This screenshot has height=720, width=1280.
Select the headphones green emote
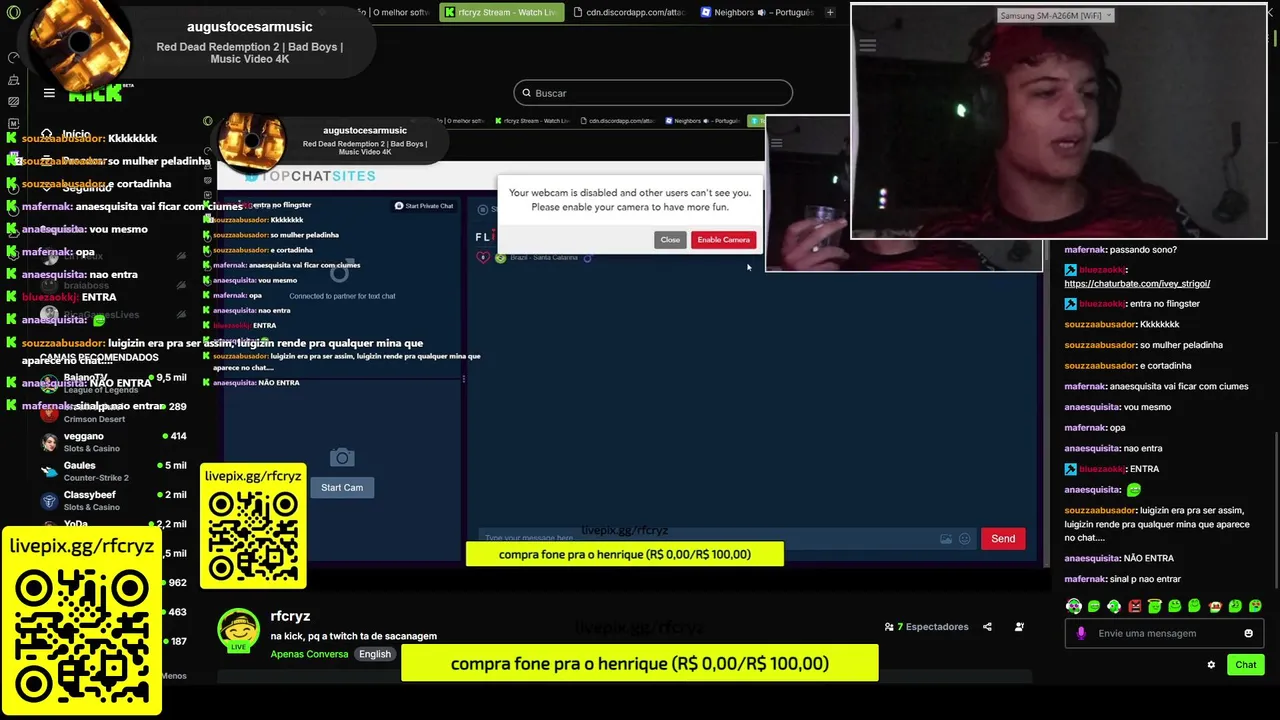click(1074, 606)
